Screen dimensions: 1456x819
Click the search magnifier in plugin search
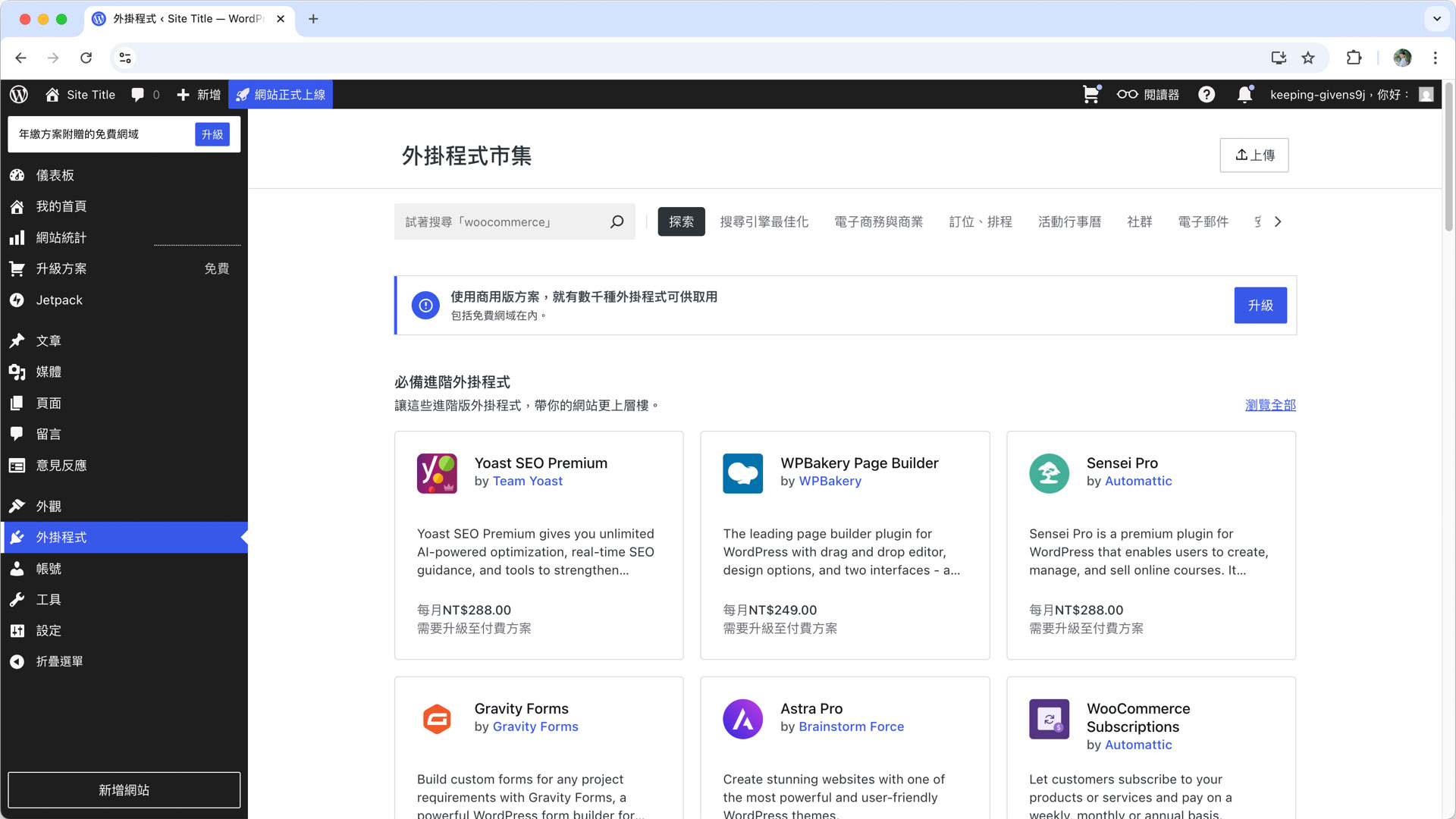click(617, 221)
